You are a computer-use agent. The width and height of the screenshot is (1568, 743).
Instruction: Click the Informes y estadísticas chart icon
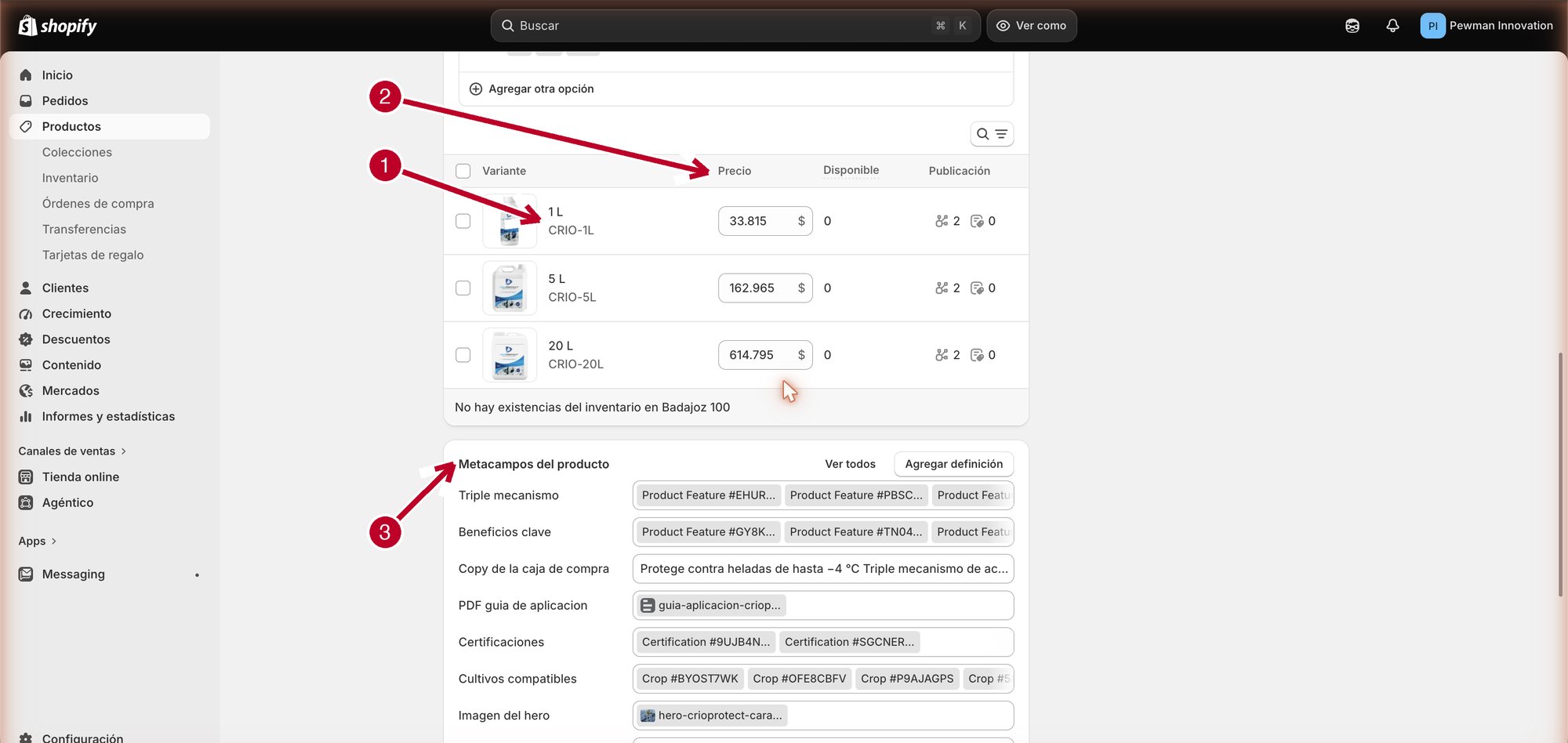[x=26, y=416]
